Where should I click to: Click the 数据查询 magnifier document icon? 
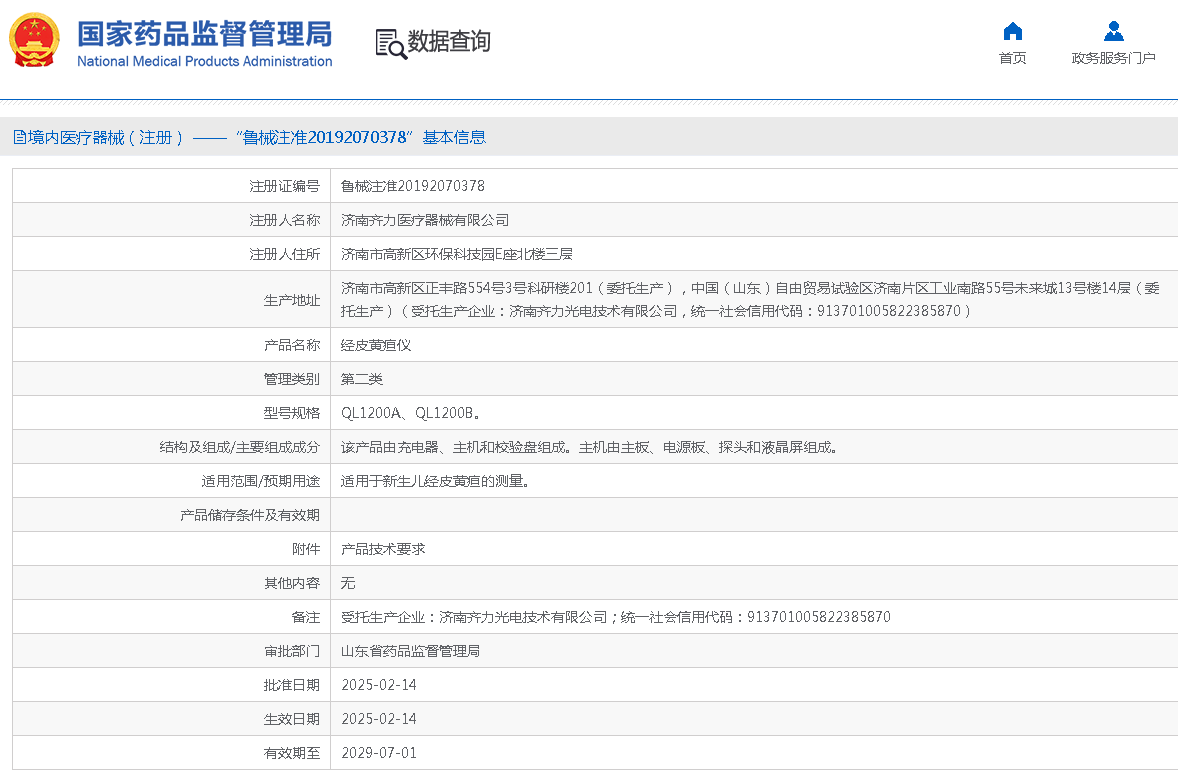[390, 43]
